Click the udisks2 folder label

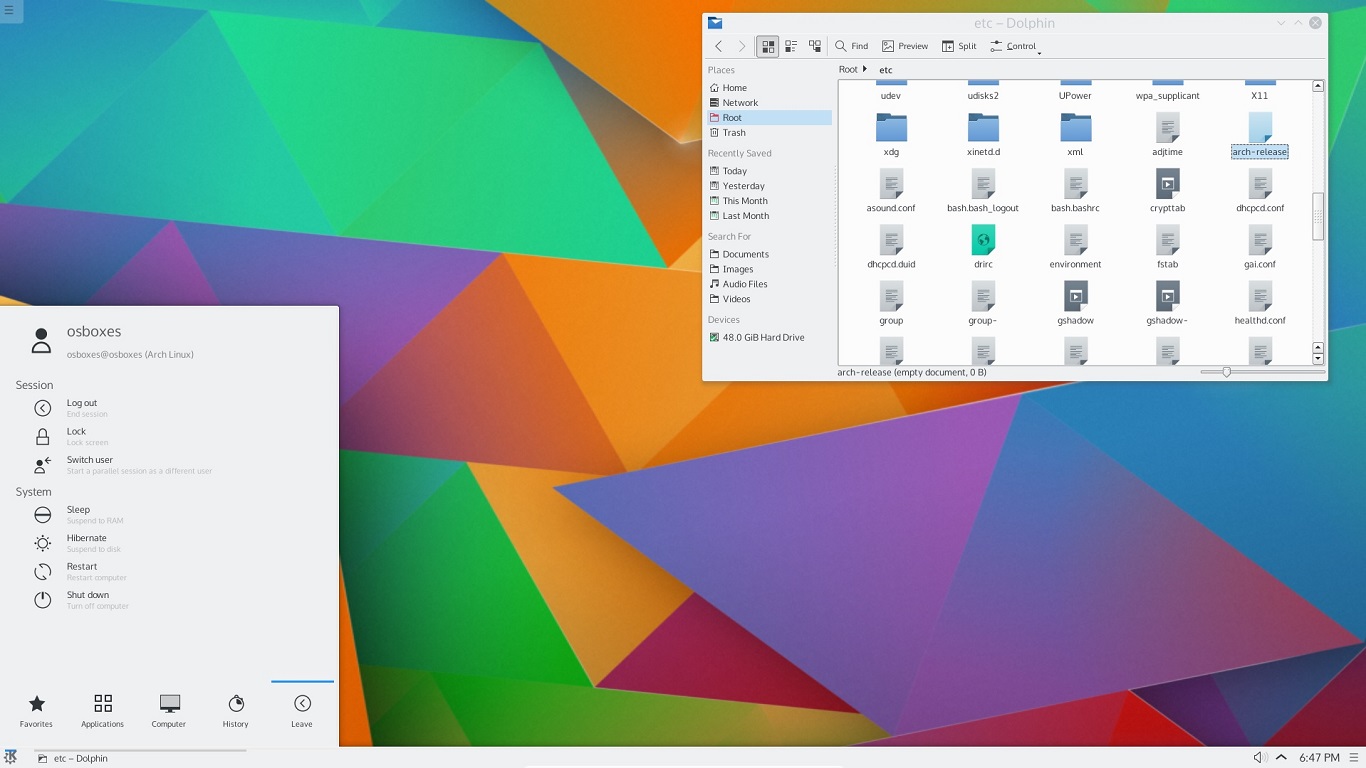click(983, 96)
